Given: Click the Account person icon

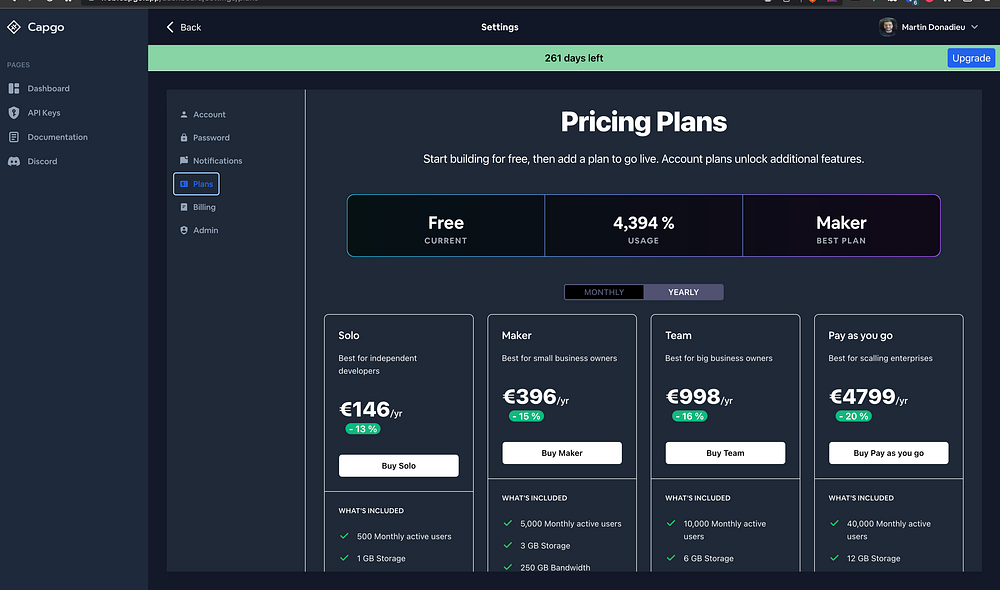Looking at the screenshot, I should [x=184, y=115].
